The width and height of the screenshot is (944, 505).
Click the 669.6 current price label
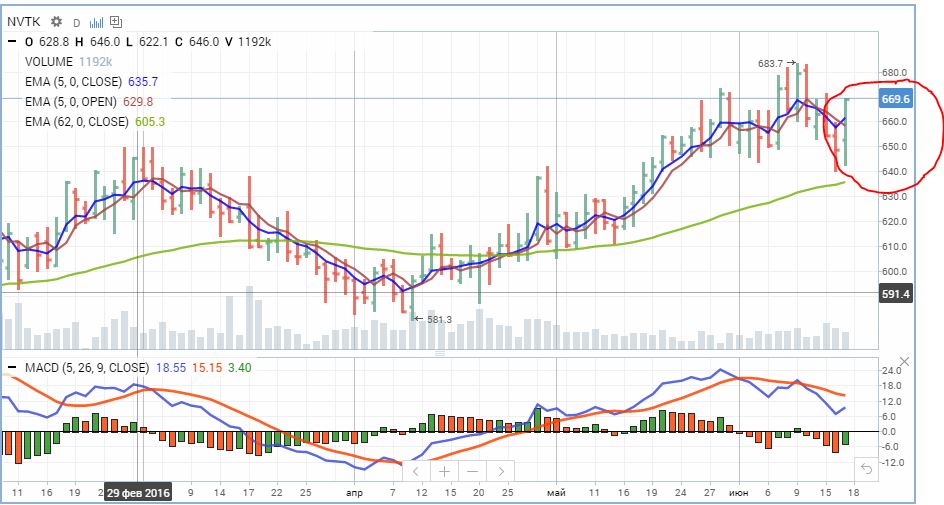coord(894,99)
